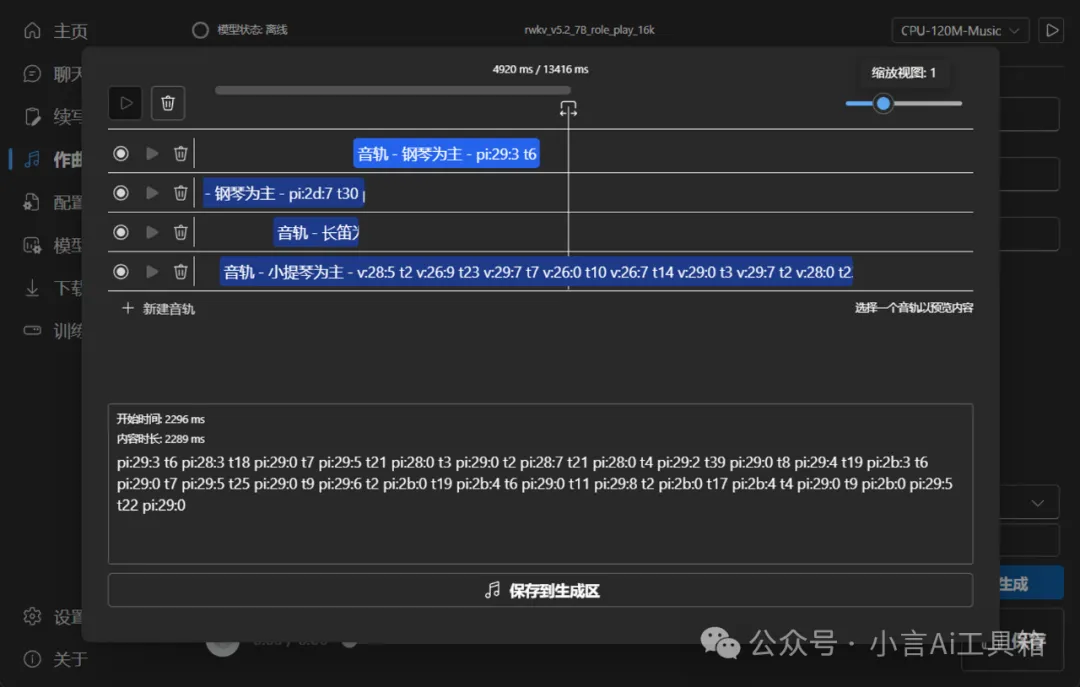Play the 小提琴为主 track

pos(152,272)
